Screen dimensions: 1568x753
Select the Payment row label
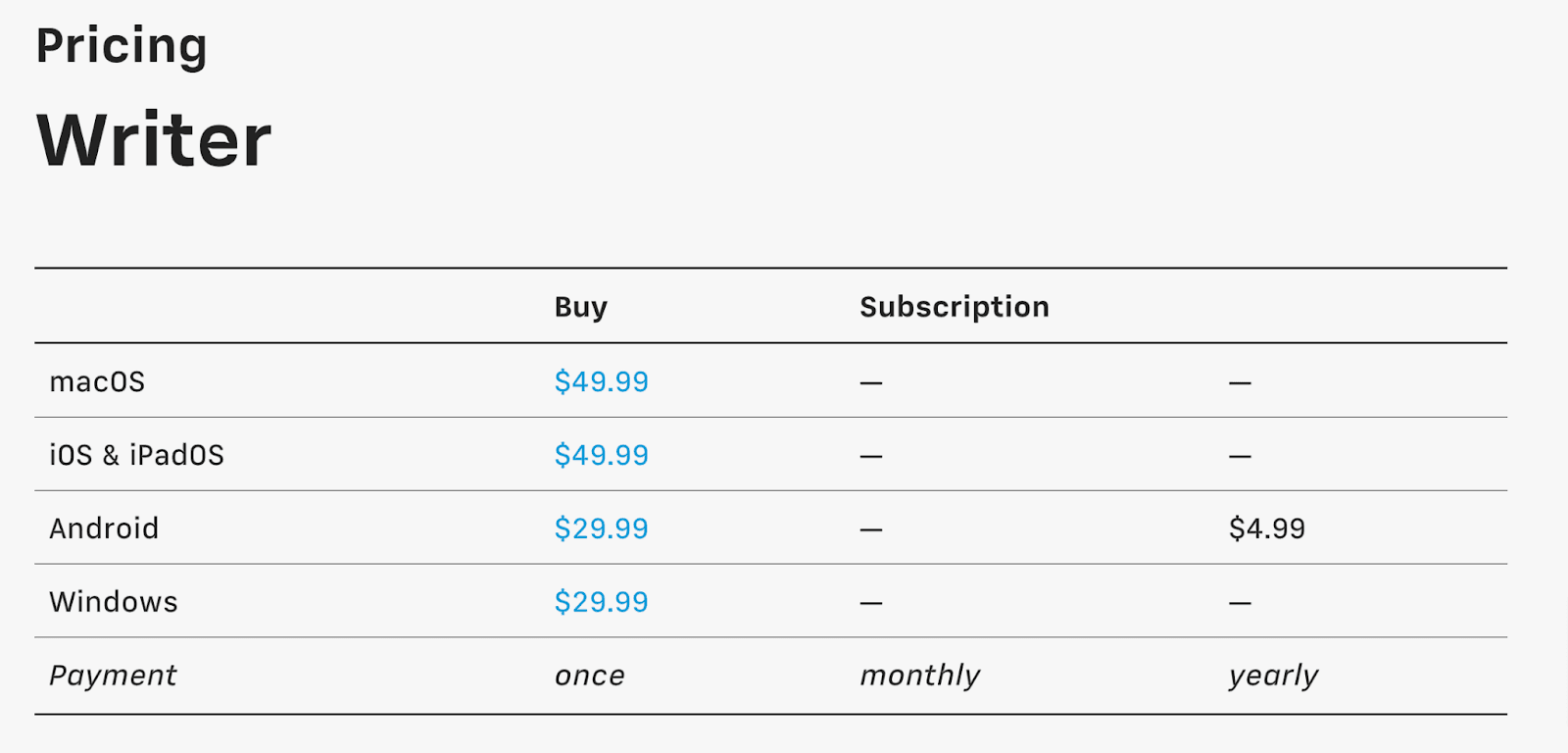tap(113, 676)
